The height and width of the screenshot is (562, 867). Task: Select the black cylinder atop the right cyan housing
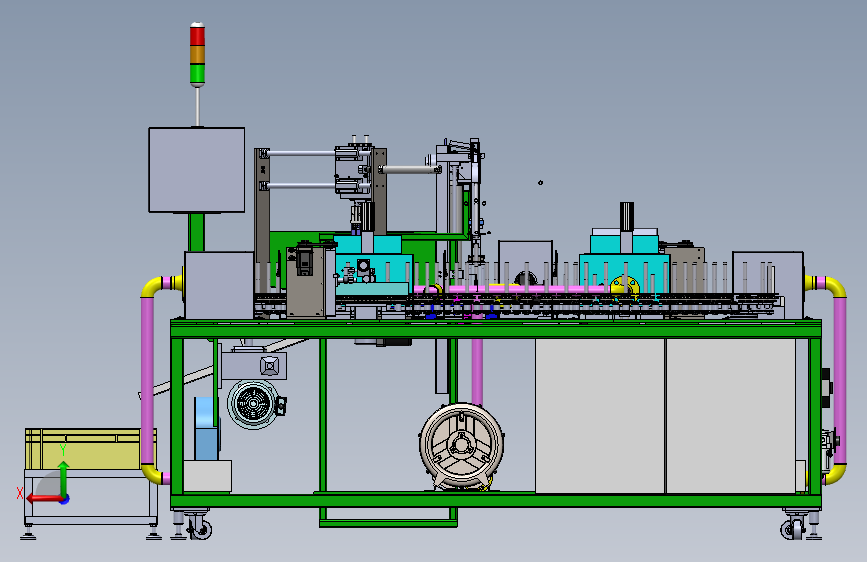coord(626,216)
